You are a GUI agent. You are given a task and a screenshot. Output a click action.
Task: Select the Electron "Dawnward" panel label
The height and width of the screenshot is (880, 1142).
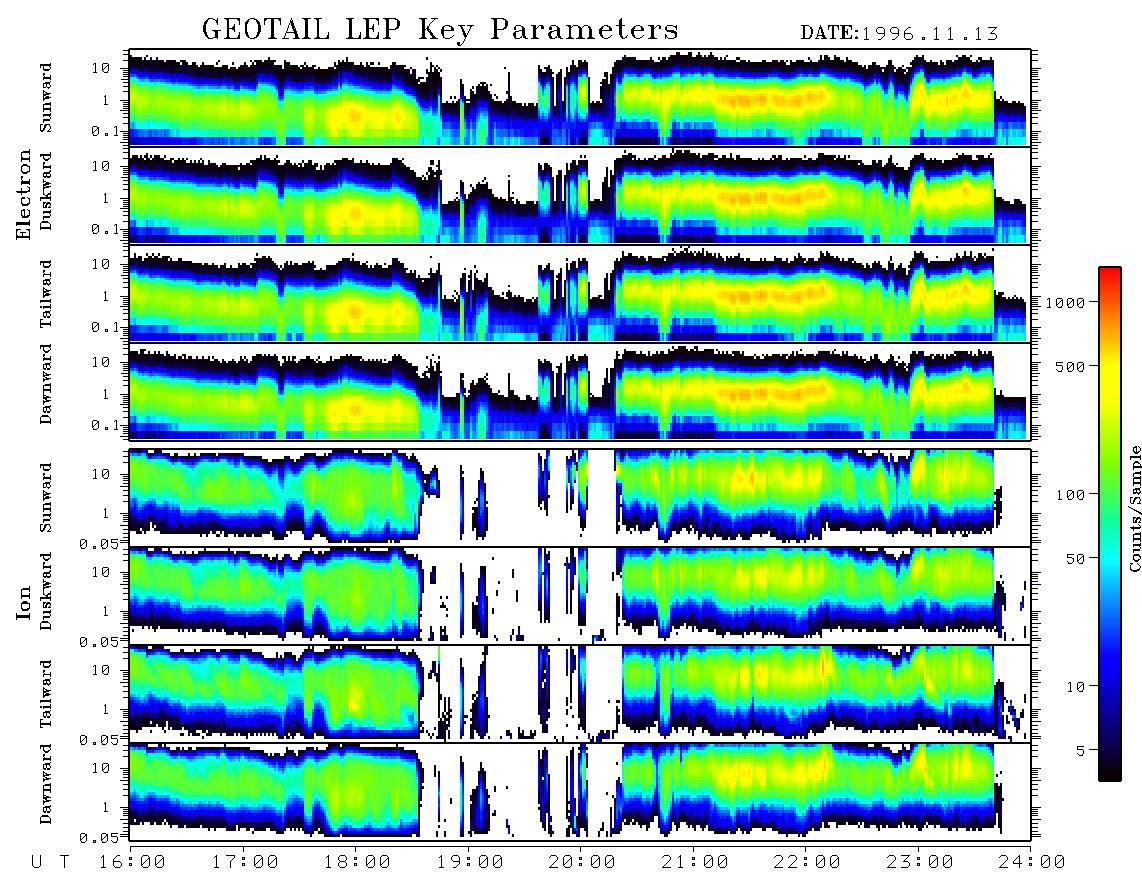tap(46, 384)
